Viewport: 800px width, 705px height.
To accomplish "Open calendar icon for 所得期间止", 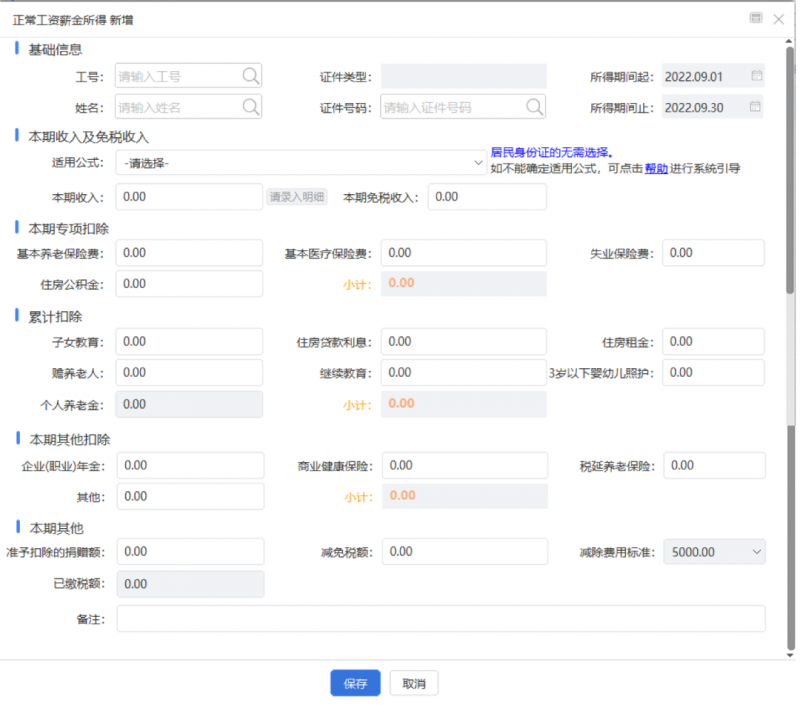I will coord(756,106).
